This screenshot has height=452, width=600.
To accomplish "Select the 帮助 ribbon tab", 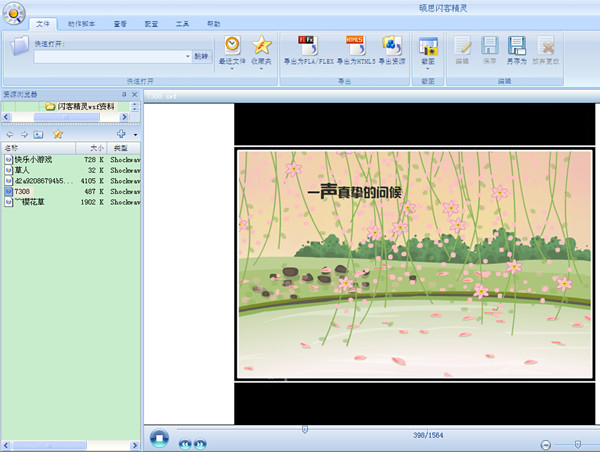I will 214,24.
